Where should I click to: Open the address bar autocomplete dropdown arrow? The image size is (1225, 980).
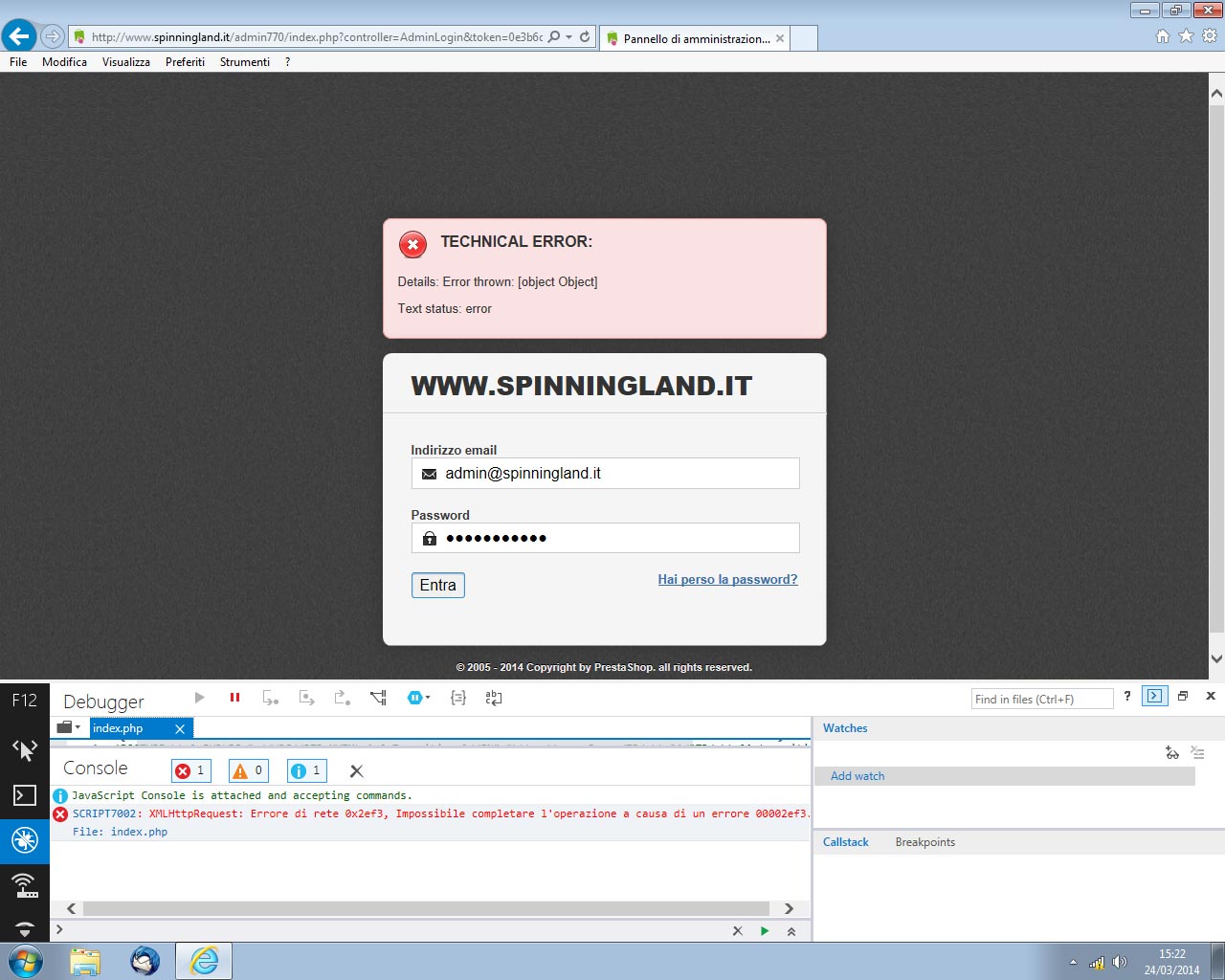(x=569, y=37)
